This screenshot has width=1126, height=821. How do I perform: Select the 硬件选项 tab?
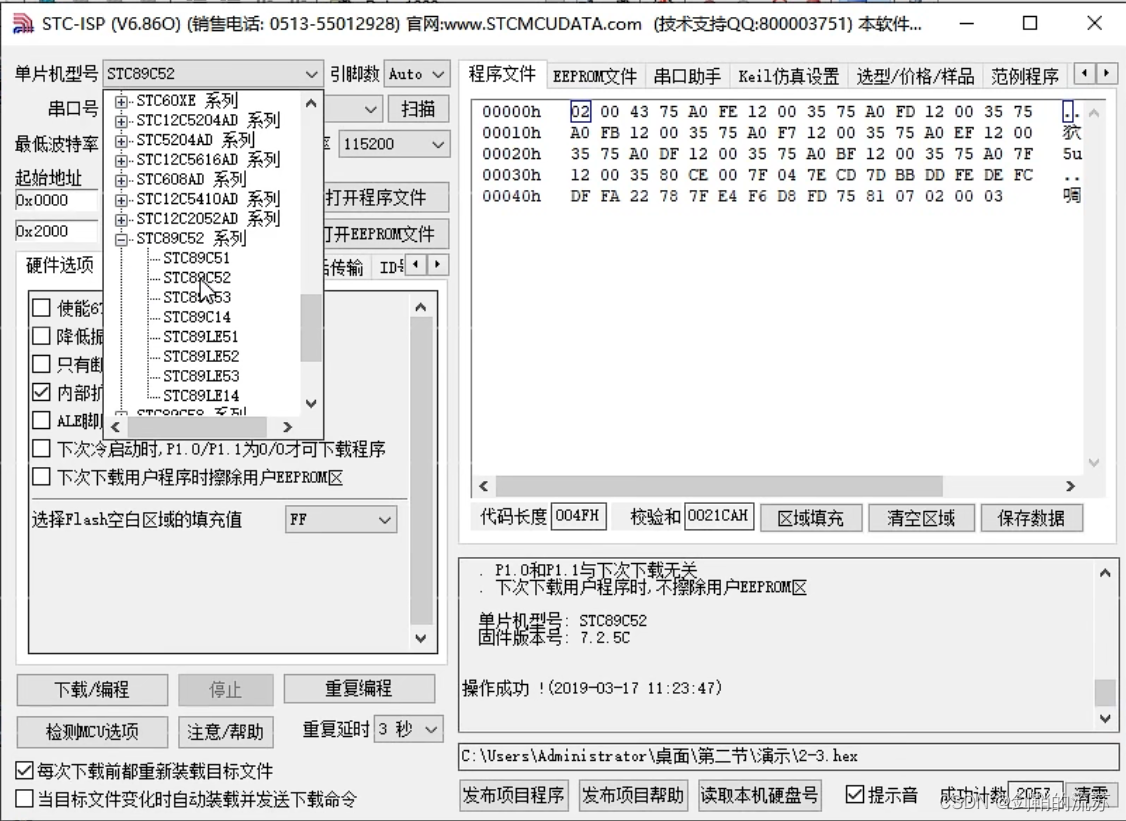tap(60, 265)
